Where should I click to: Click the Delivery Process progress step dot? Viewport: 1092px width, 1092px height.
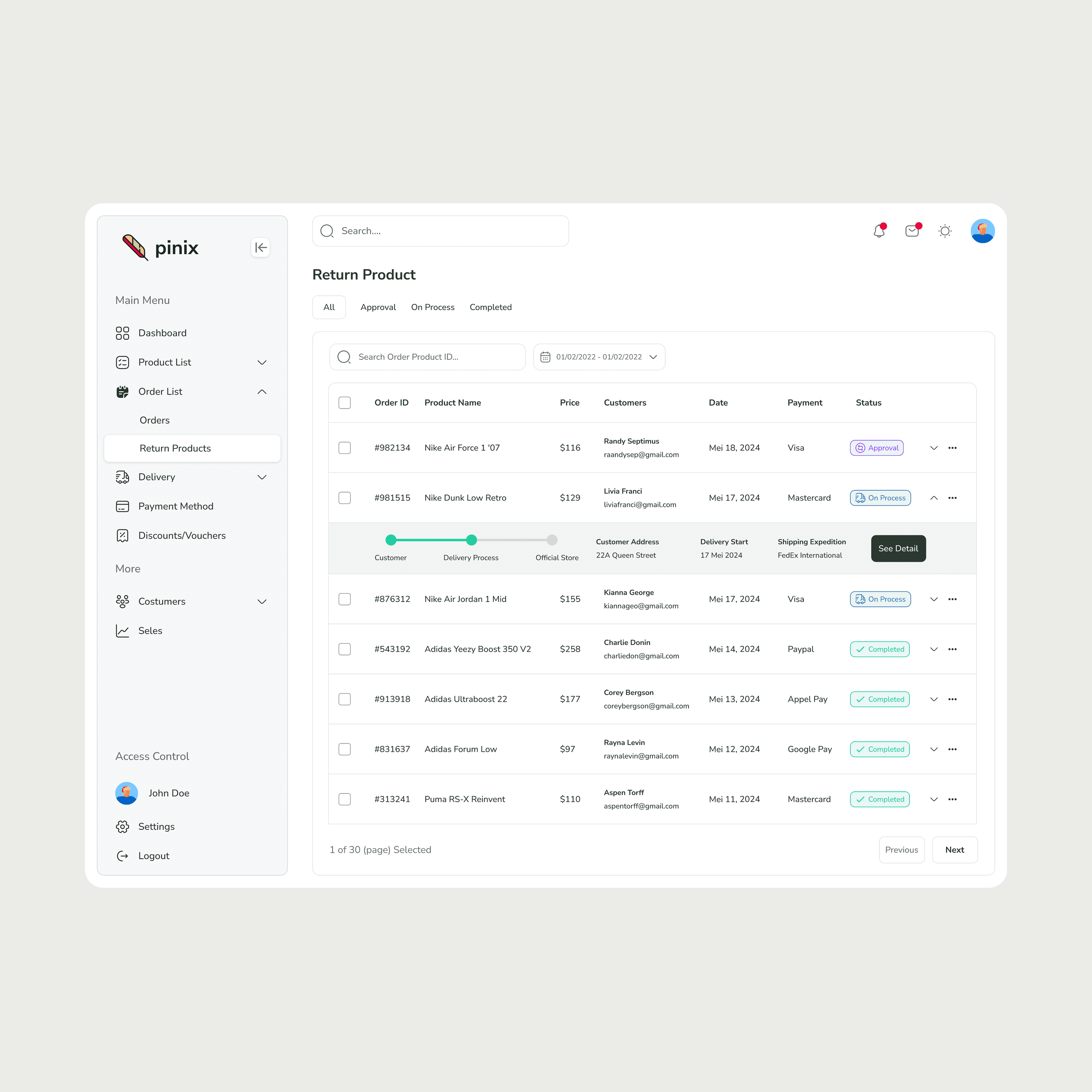471,540
